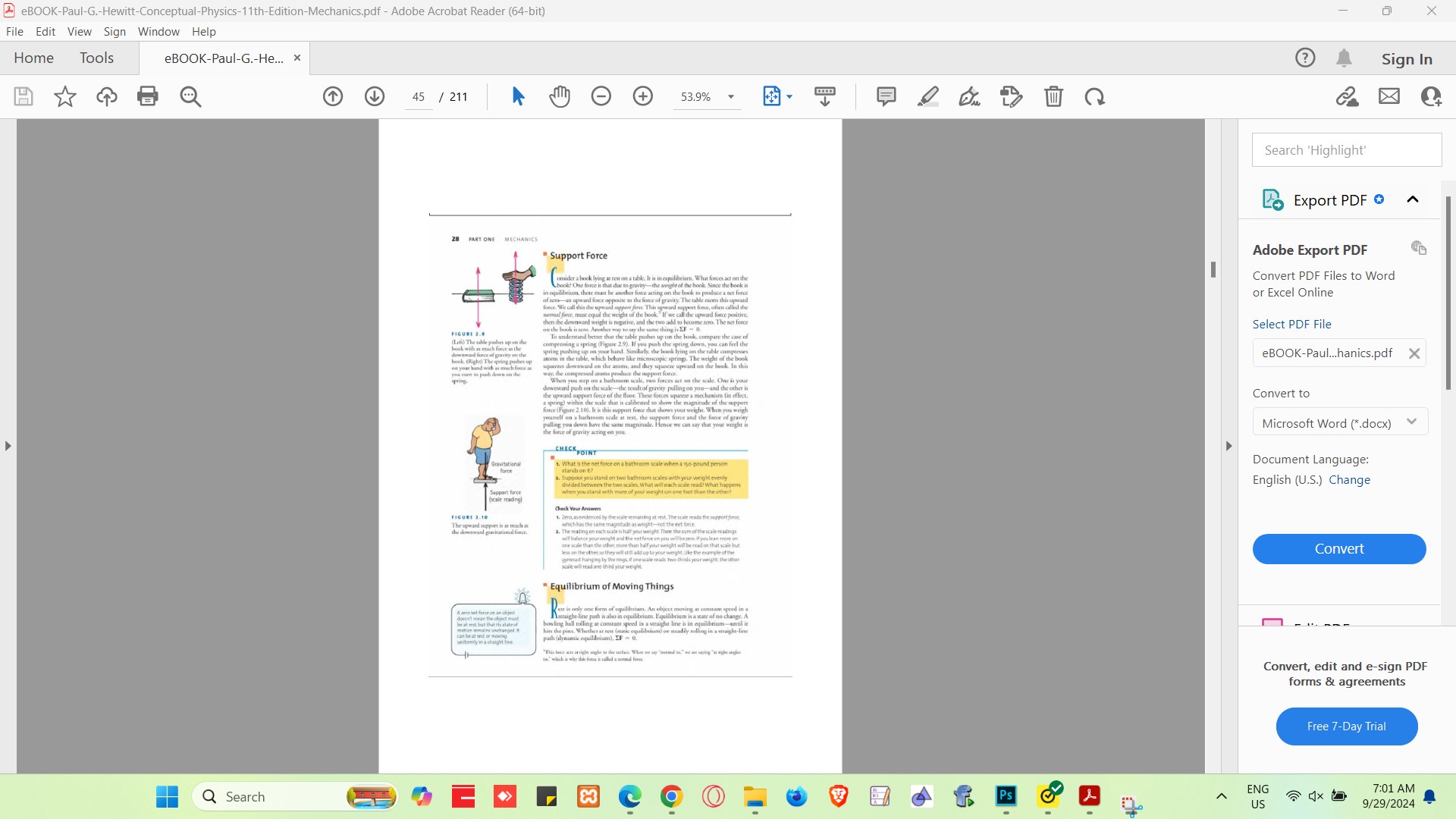Open Convert to Microsoft Word dropdown
This screenshot has width=1456, height=819.
[x=1340, y=422]
